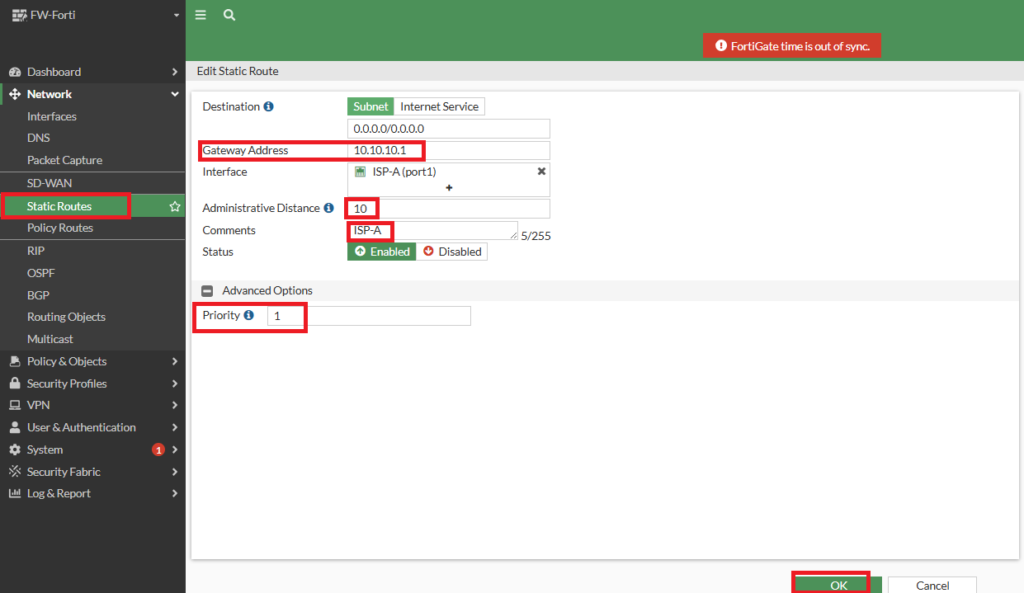
Task: Click the Destination info icon
Action: [269, 107]
